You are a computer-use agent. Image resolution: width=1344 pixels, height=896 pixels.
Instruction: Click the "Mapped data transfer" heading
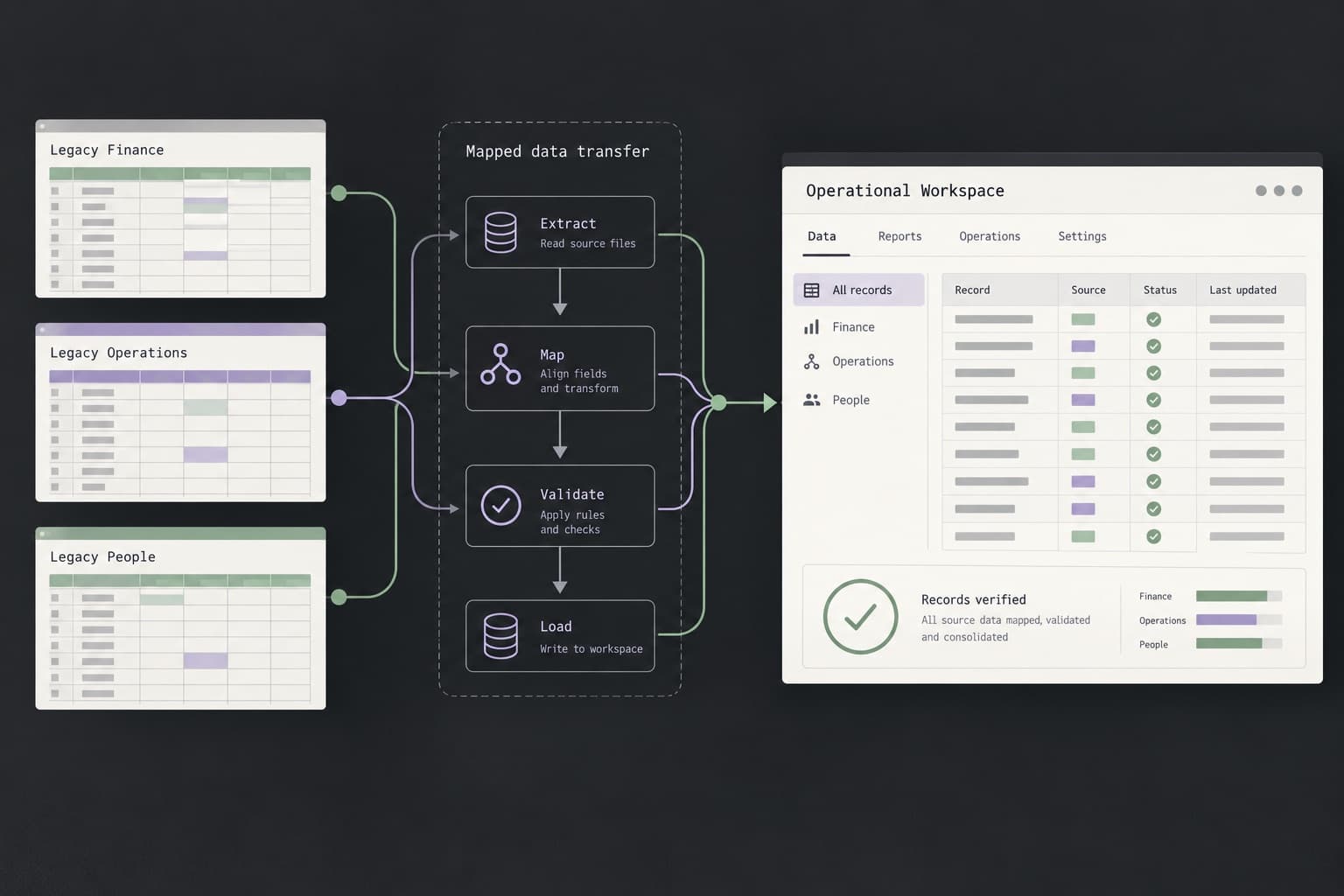click(557, 151)
